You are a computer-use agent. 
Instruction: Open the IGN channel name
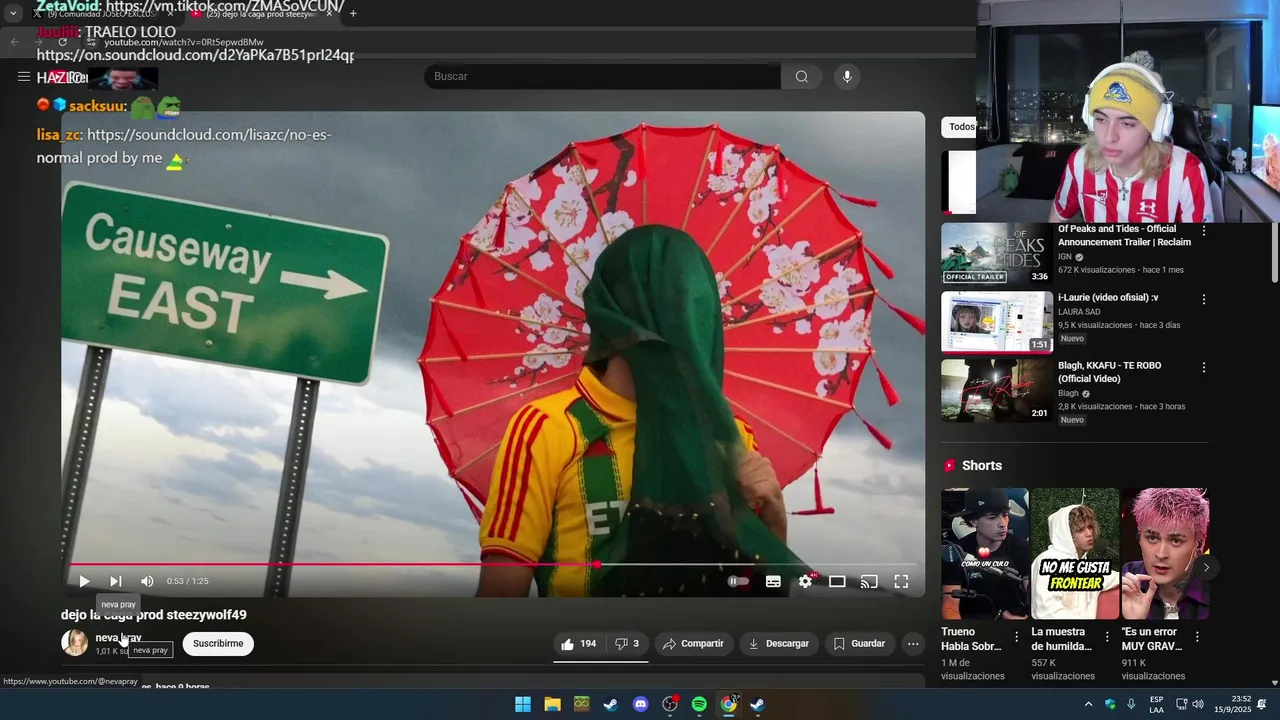point(1065,257)
